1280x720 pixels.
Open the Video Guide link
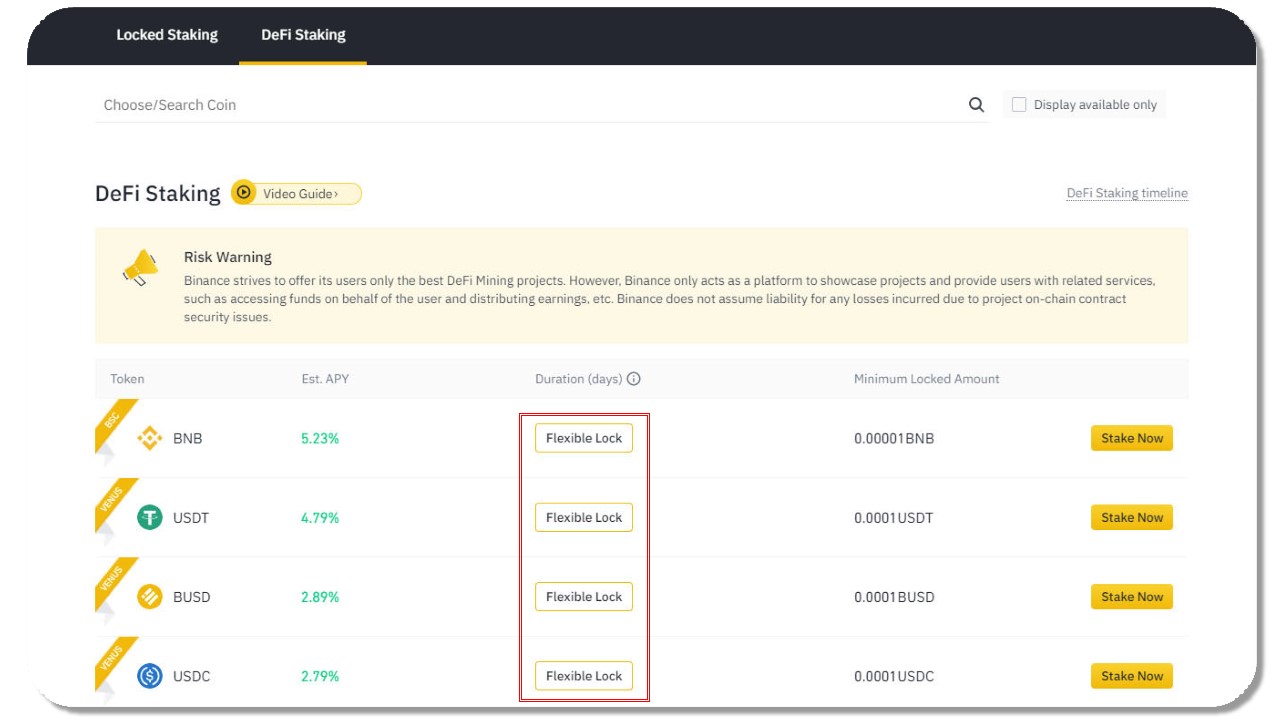(296, 193)
